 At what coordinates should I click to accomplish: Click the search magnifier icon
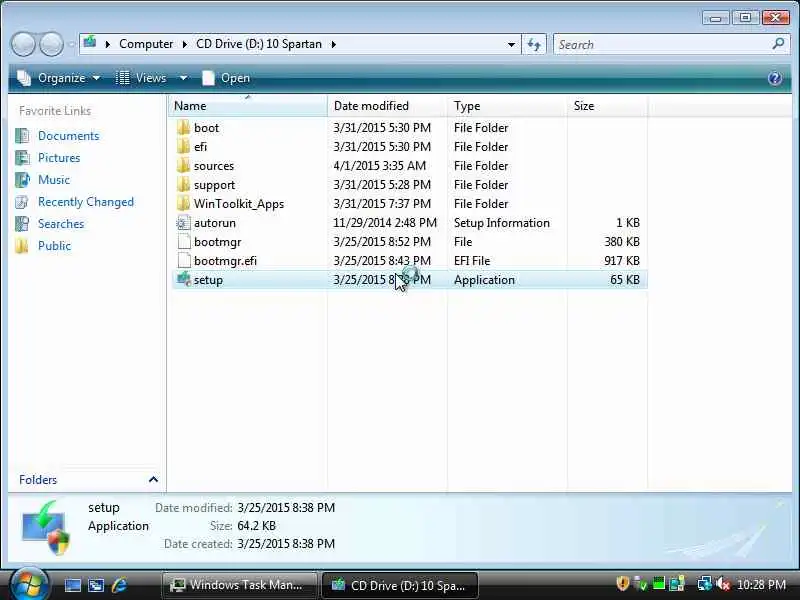point(778,44)
